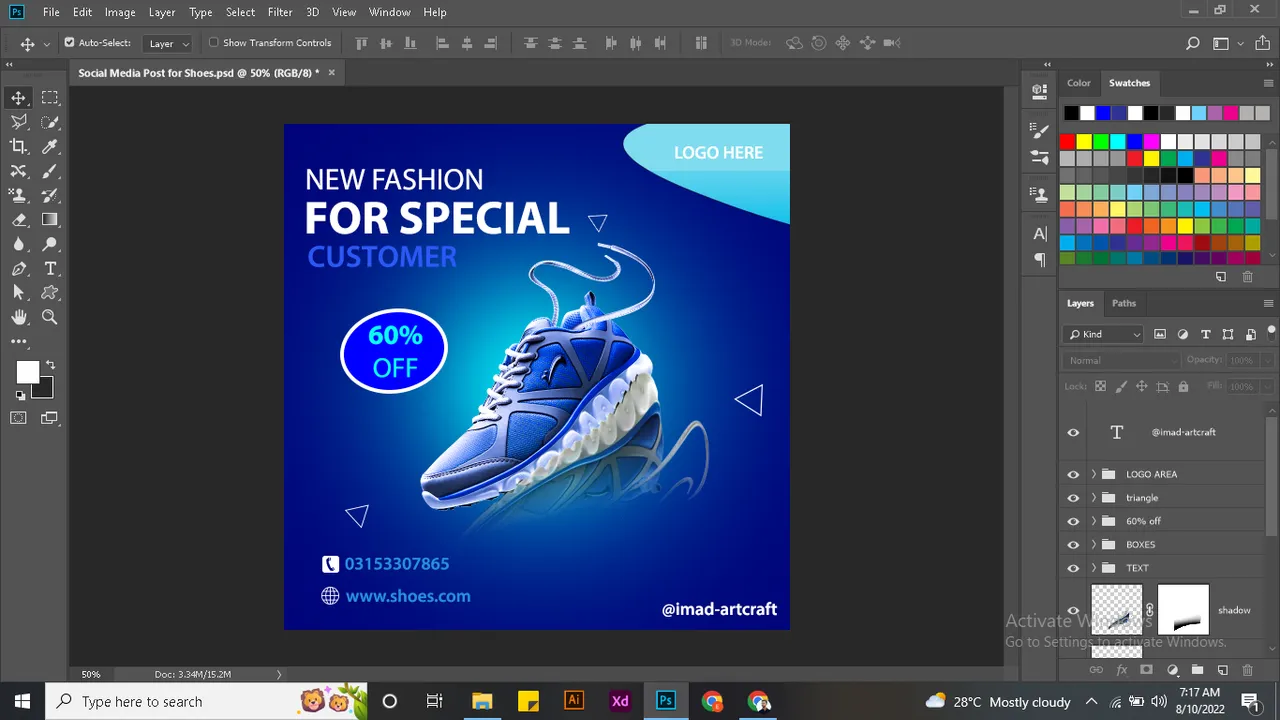Click the foreground color swatch
This screenshot has width=1280, height=720.
tap(27, 373)
